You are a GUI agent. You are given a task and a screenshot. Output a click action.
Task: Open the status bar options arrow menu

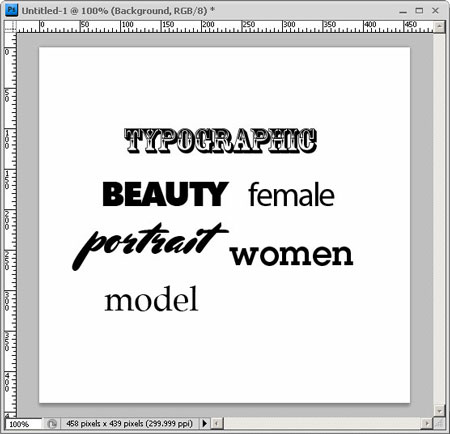point(204,423)
